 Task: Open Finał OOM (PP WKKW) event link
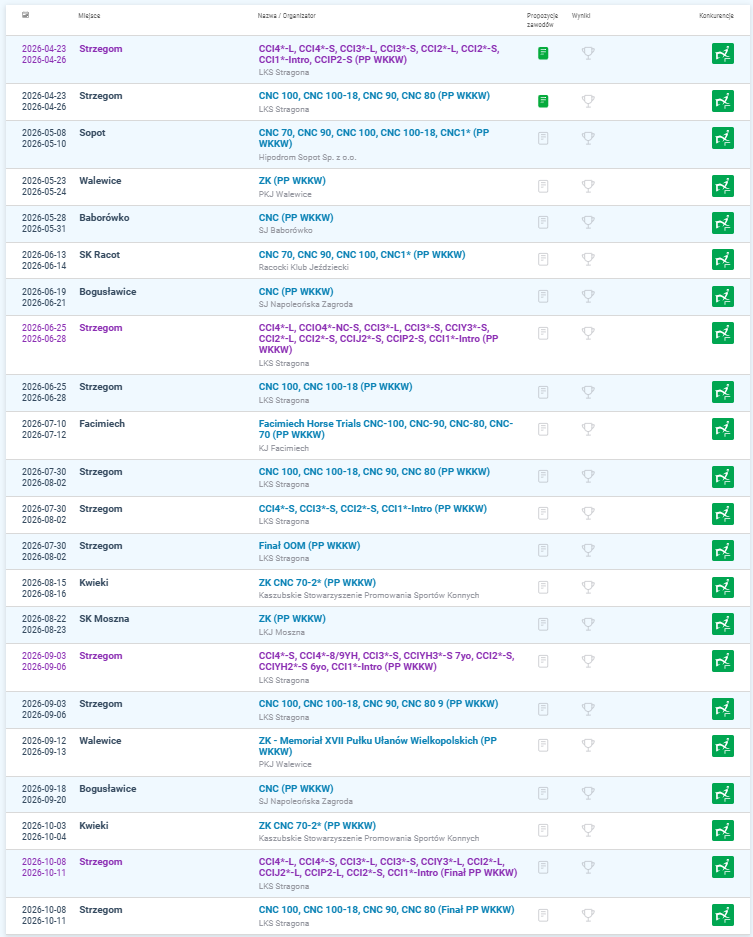(309, 546)
